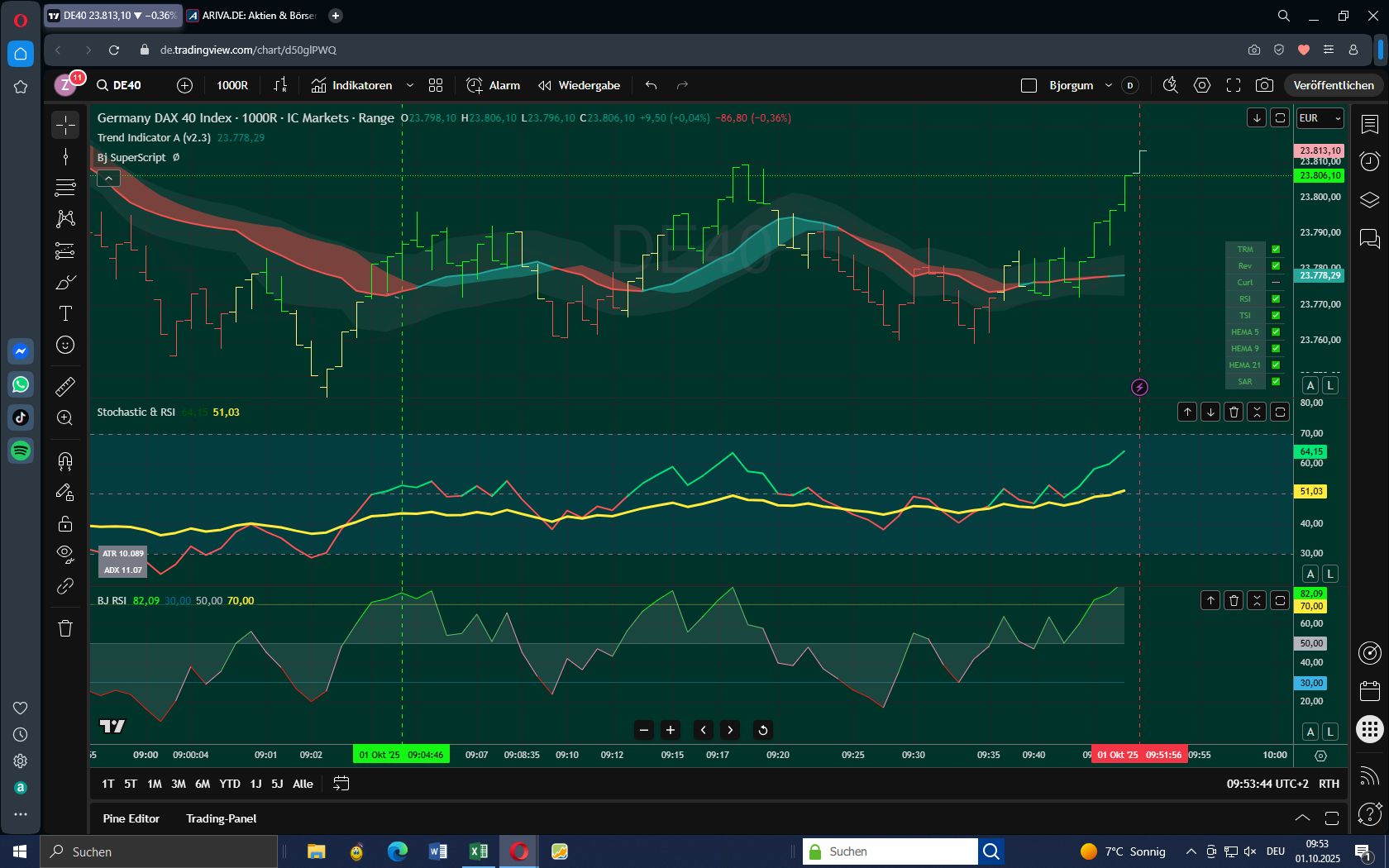Select the Fibonacci retracement tool

tap(64, 188)
